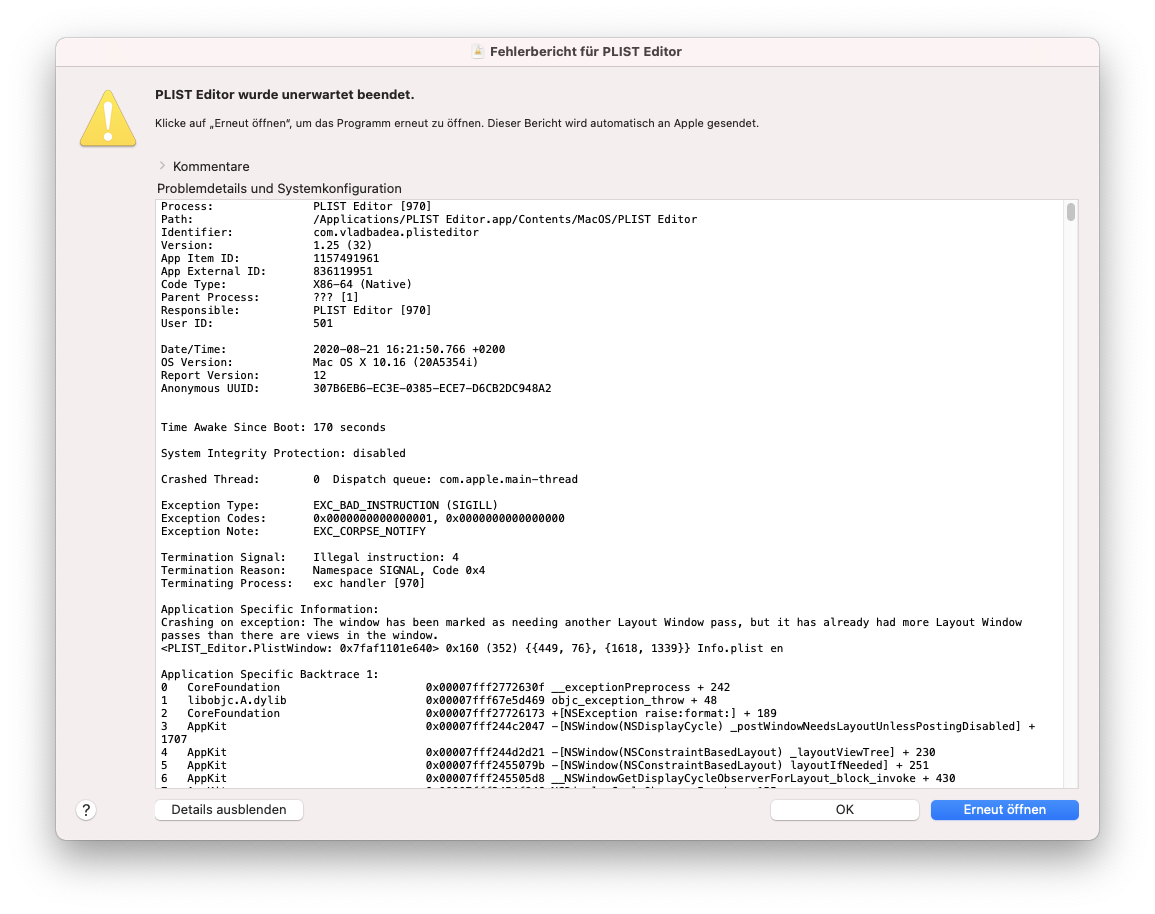Click 'Parent Process: ??? [1]' line

[x=259, y=298]
